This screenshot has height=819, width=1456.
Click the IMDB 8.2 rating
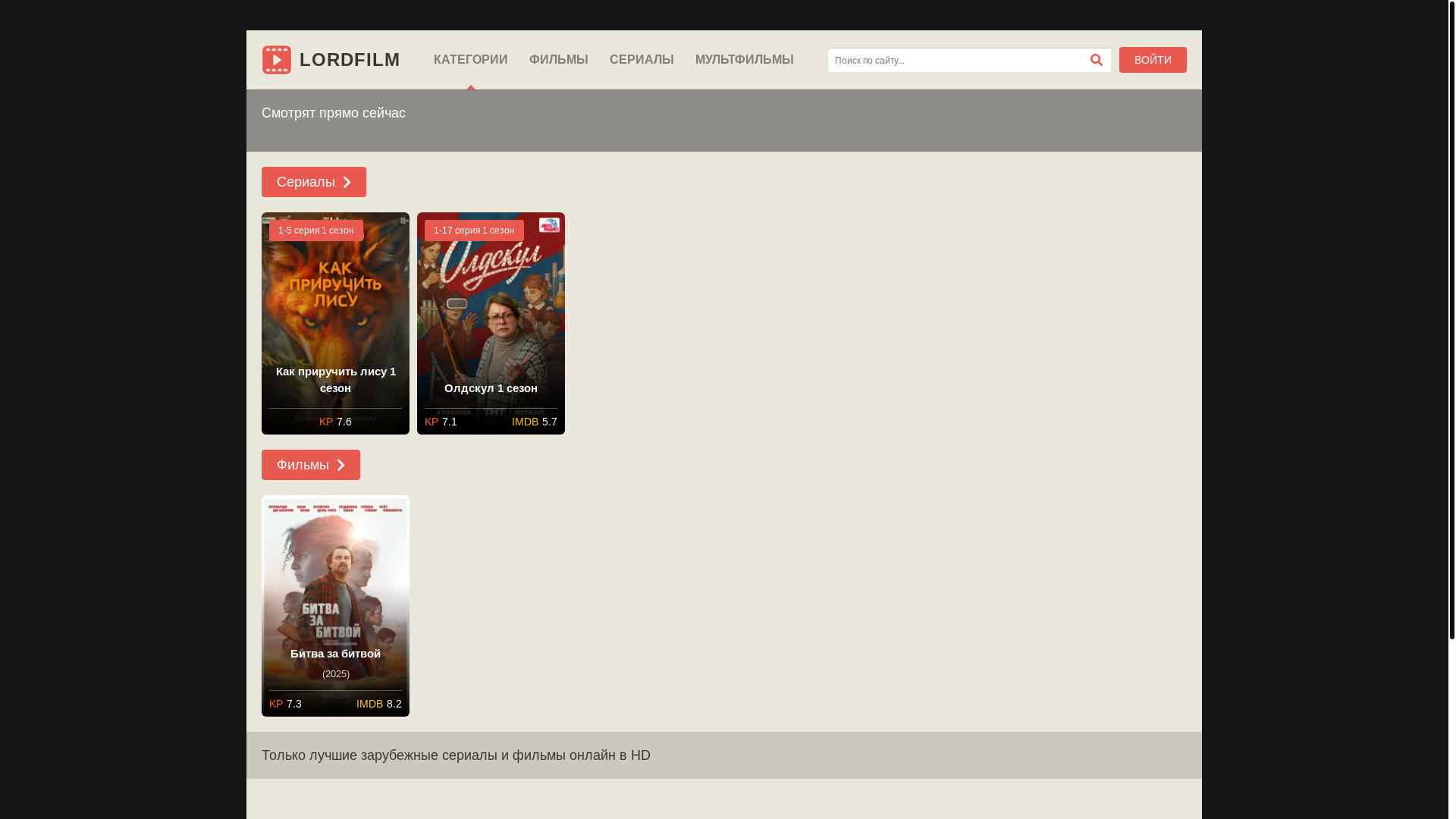pos(379,704)
